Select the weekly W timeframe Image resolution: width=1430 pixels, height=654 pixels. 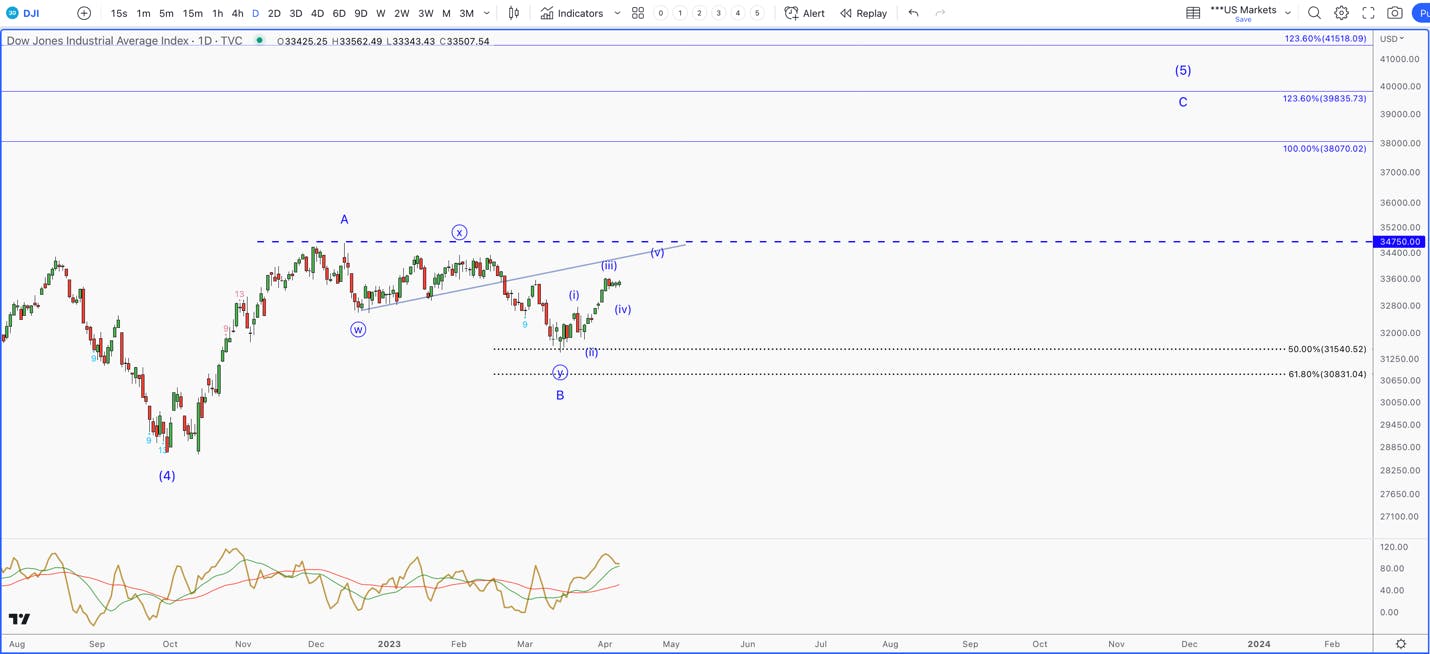point(380,13)
